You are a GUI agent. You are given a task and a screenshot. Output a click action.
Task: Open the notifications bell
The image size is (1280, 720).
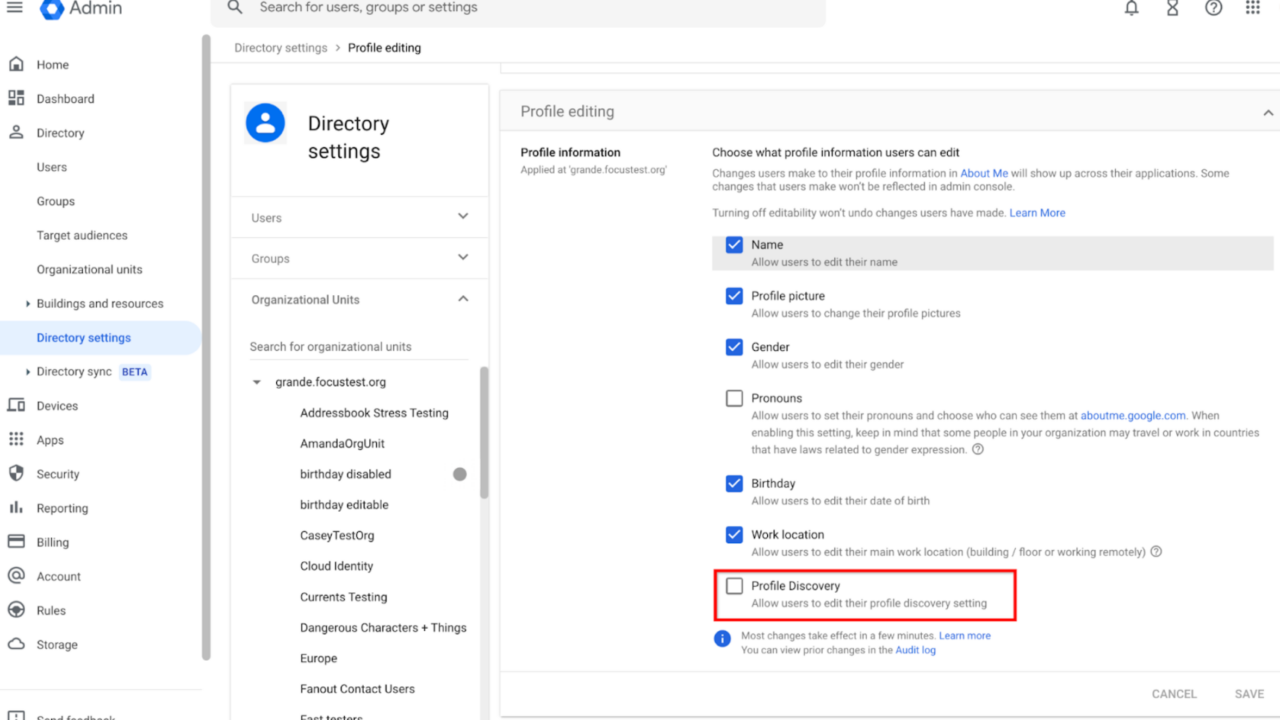click(1131, 8)
